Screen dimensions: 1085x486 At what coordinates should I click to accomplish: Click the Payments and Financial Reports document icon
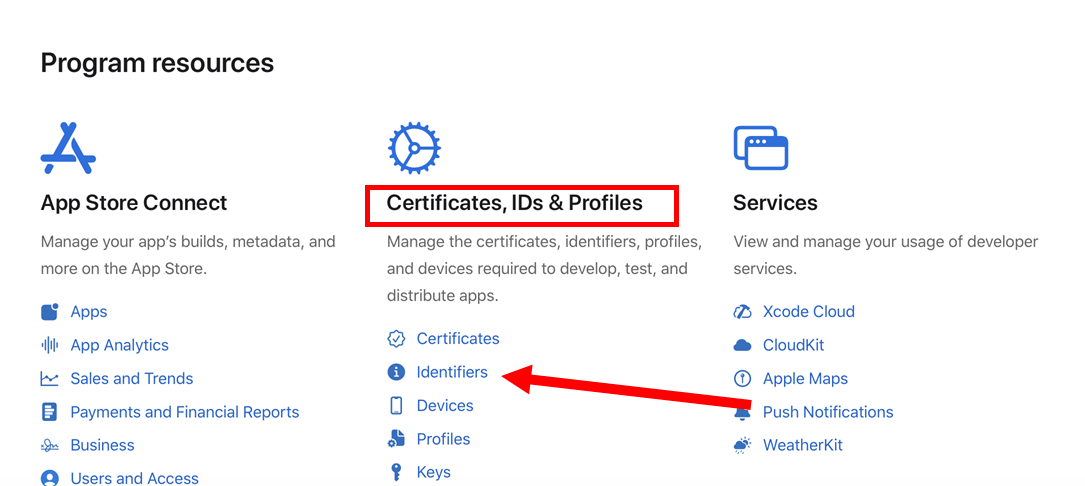(x=49, y=412)
